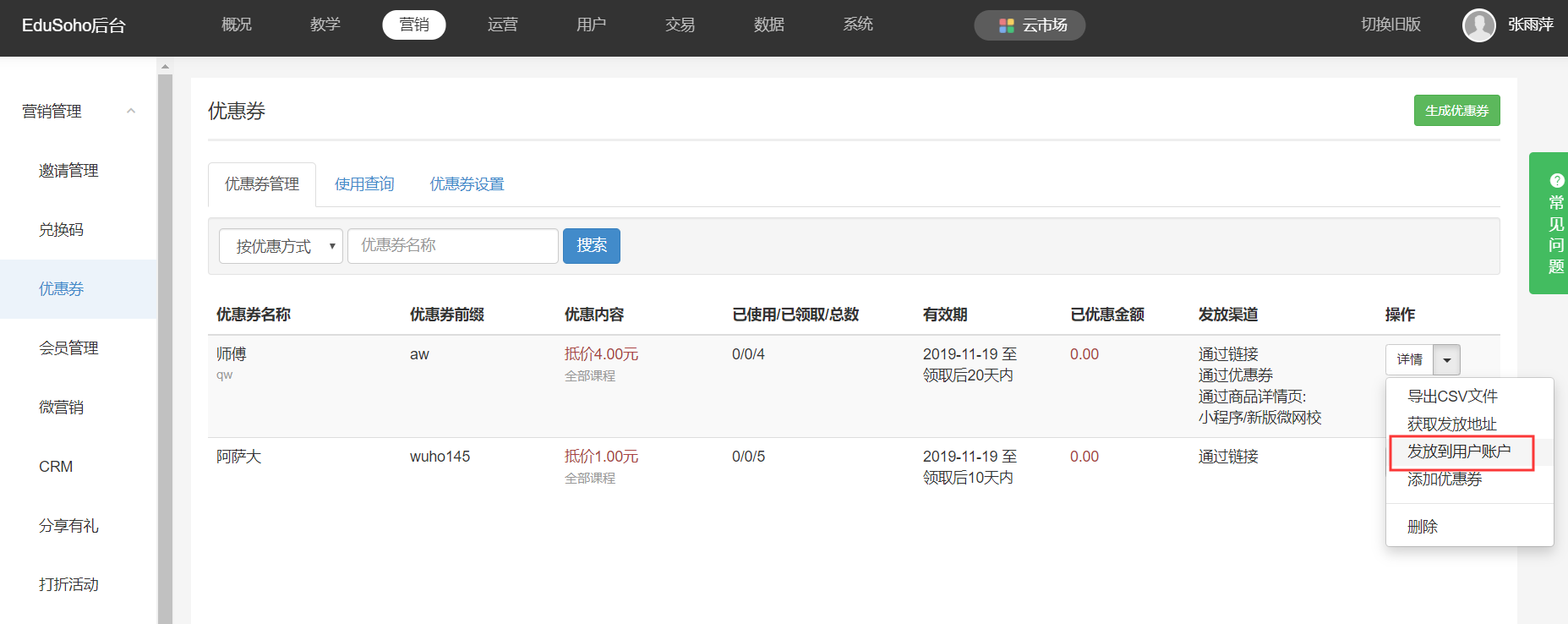This screenshot has width=1568, height=624.
Task: Focus the 优惠券名称 search field
Action: point(452,246)
